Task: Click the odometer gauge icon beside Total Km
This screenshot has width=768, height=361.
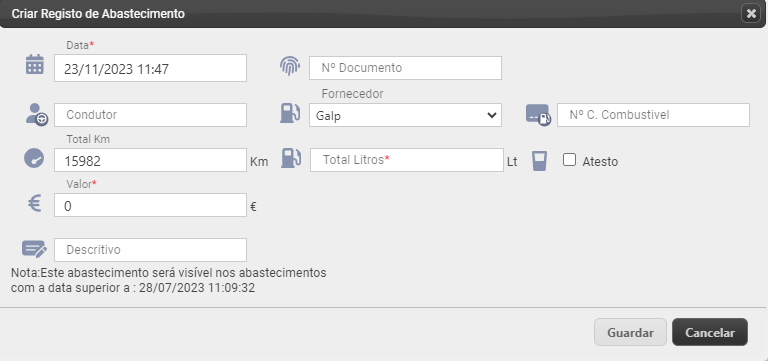Action: point(34,159)
